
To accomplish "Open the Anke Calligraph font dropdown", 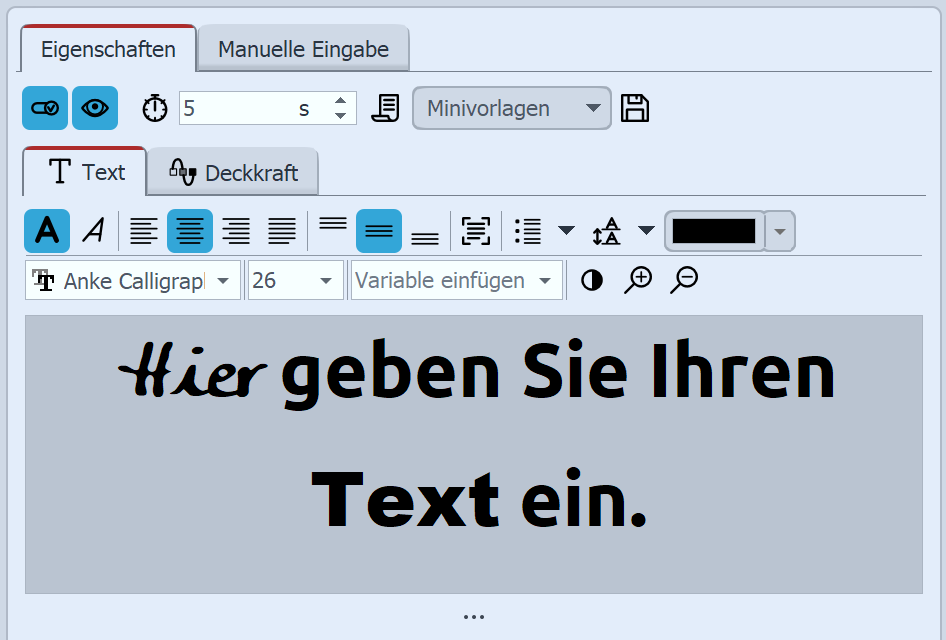I will (132, 281).
